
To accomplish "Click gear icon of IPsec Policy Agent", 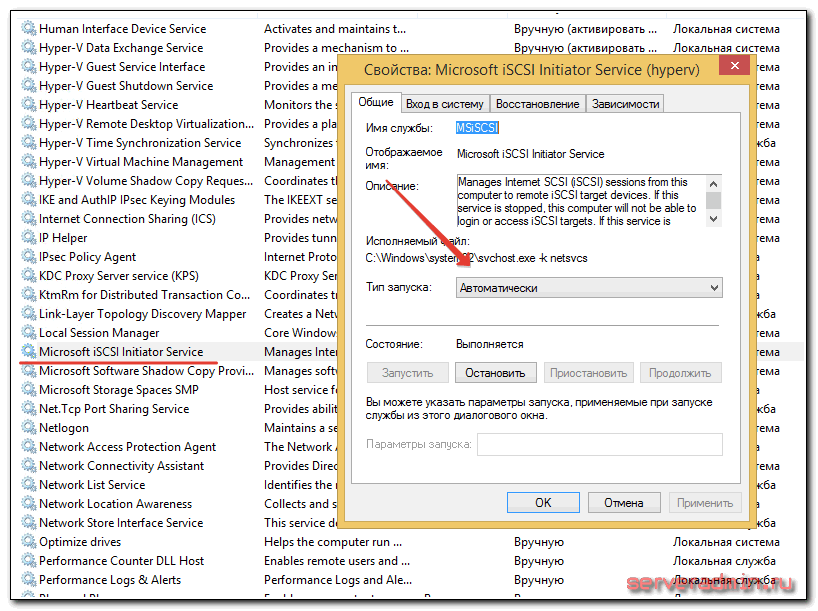I will coord(28,256).
